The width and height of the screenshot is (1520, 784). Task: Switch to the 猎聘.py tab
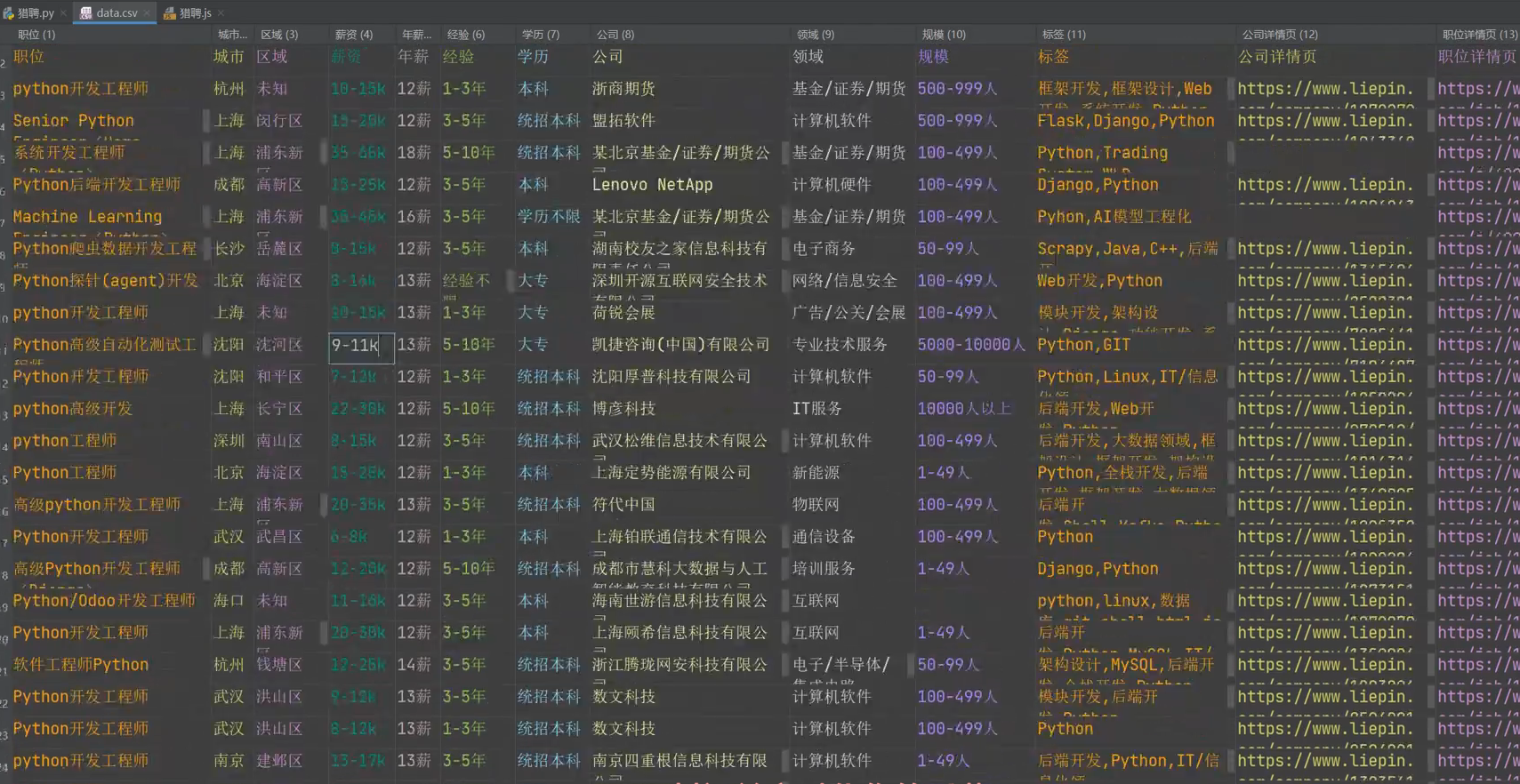[x=36, y=12]
